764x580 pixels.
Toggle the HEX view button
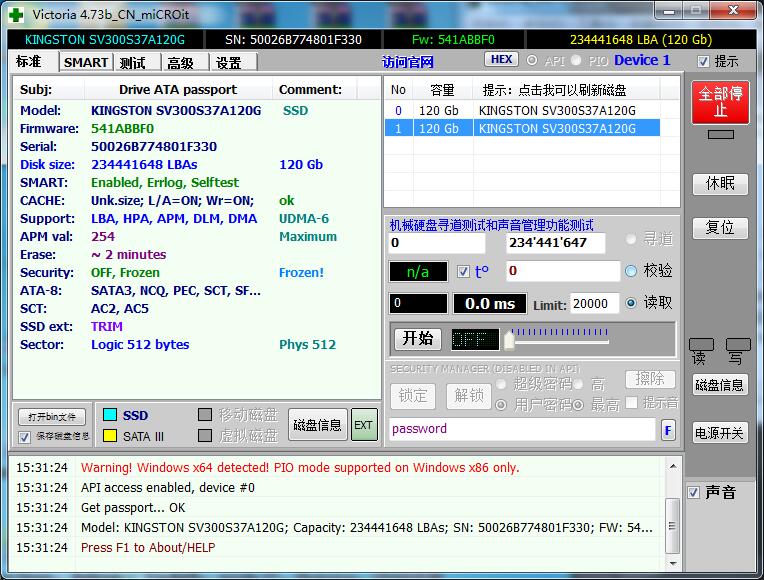[x=502, y=60]
